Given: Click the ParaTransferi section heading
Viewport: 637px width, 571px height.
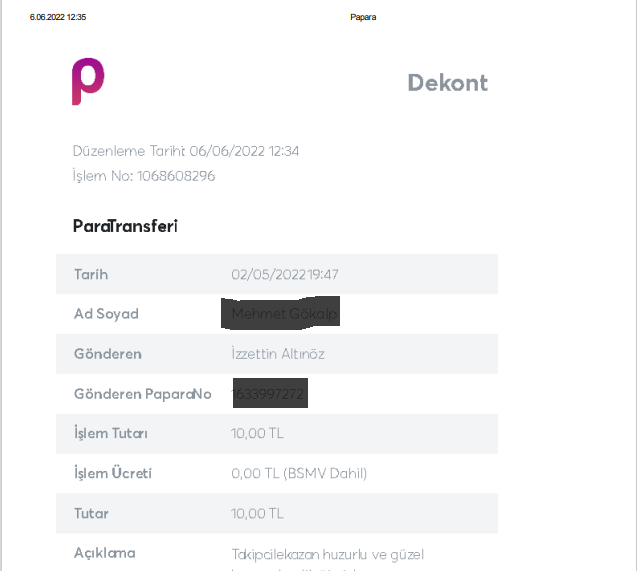Looking at the screenshot, I should (125, 226).
